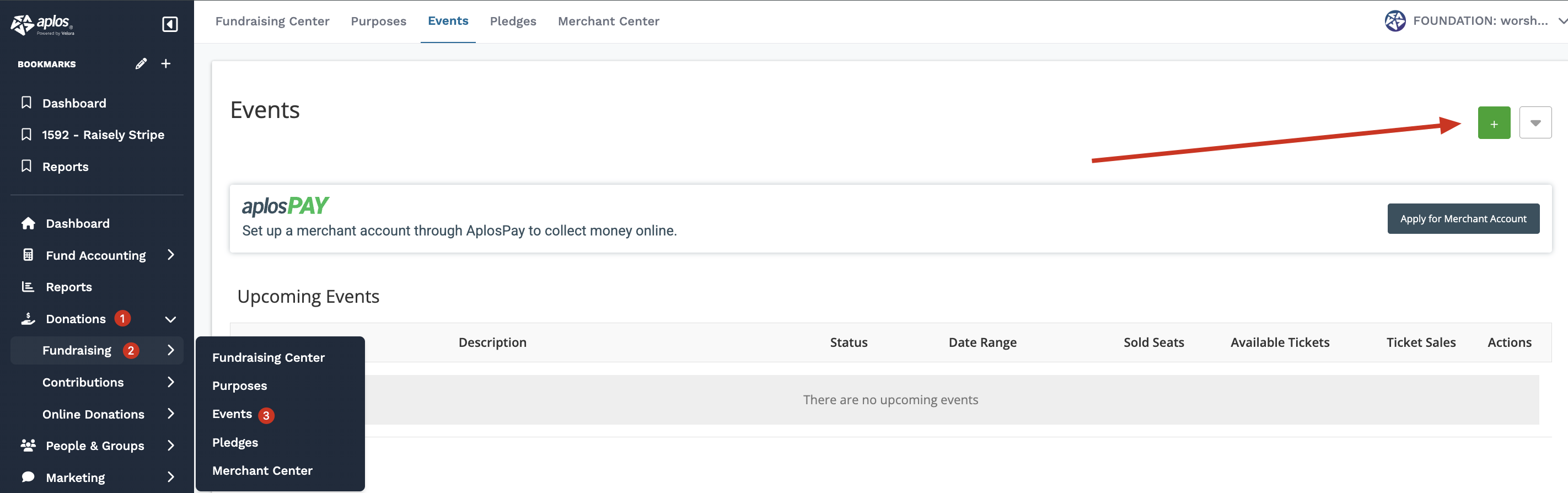Open Reports from the chart icon

click(x=28, y=287)
